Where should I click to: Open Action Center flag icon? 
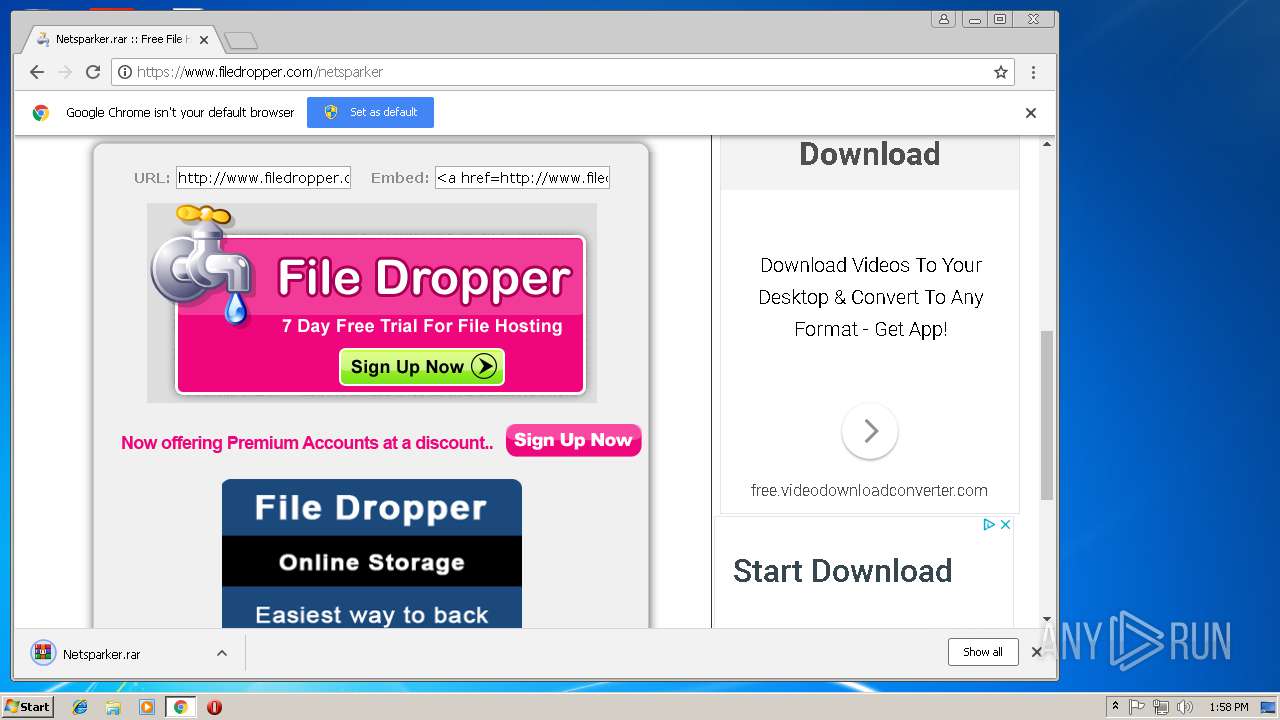pyautogui.click(x=1137, y=707)
